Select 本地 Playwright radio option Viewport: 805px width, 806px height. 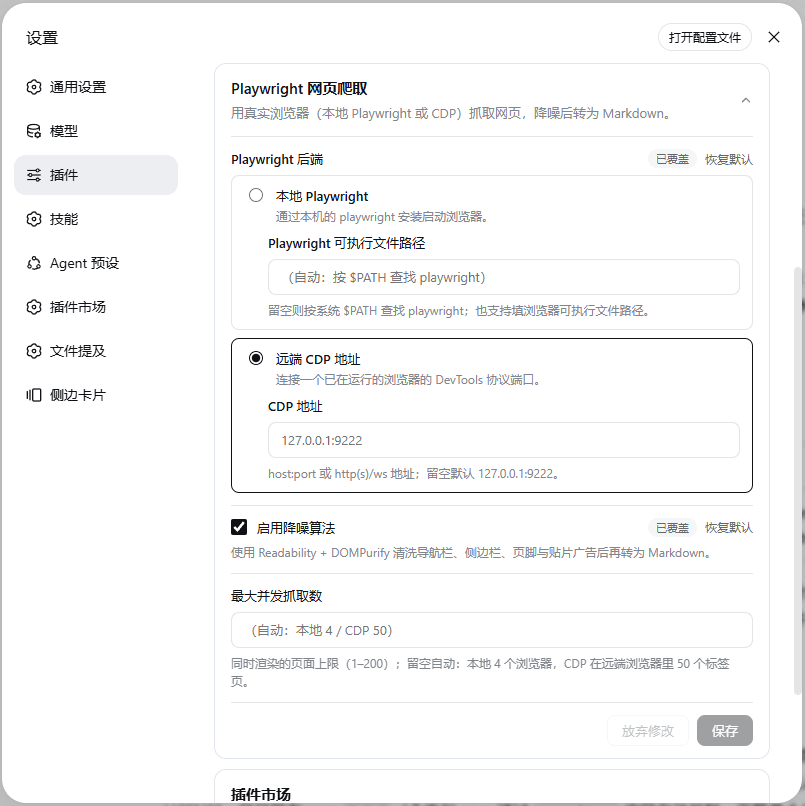256,195
